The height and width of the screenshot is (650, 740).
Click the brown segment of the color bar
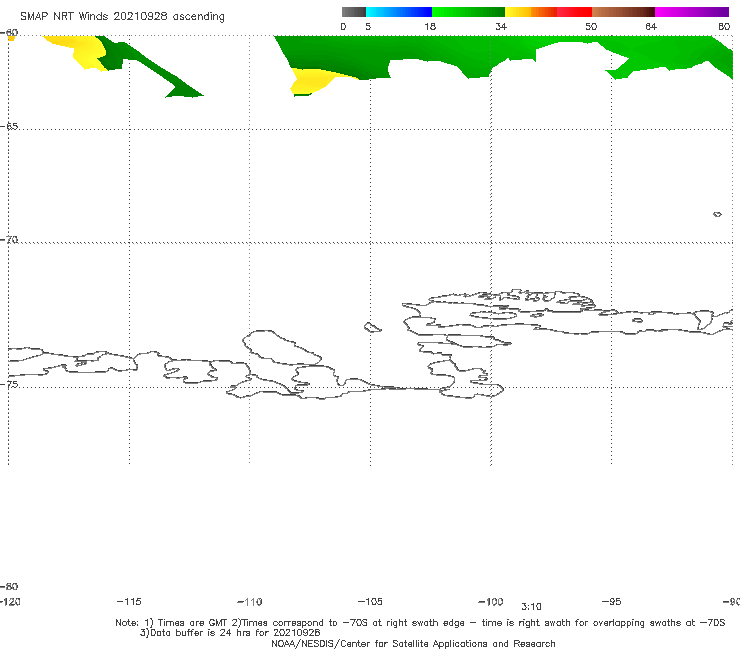click(623, 12)
